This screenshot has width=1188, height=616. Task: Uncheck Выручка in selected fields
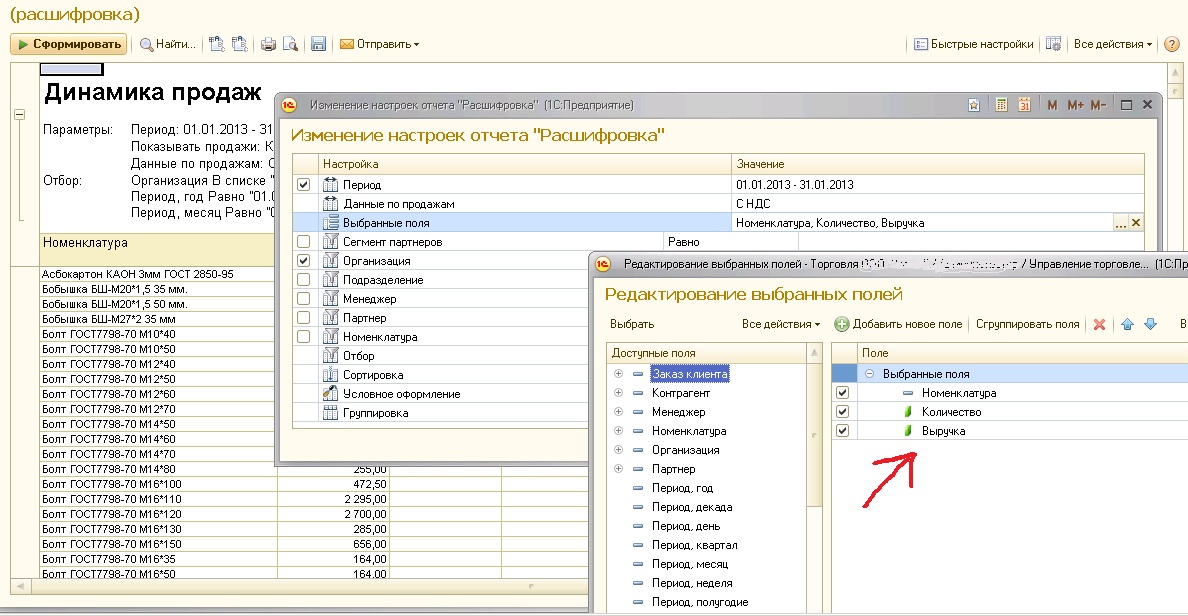point(843,430)
